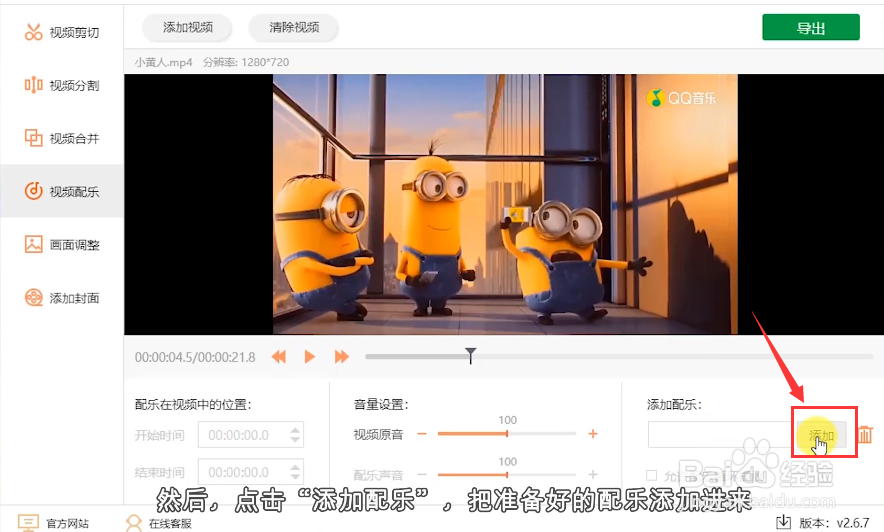Image resolution: width=884 pixels, height=532 pixels.
Task: Click the 添加视频 button
Action: coord(187,27)
